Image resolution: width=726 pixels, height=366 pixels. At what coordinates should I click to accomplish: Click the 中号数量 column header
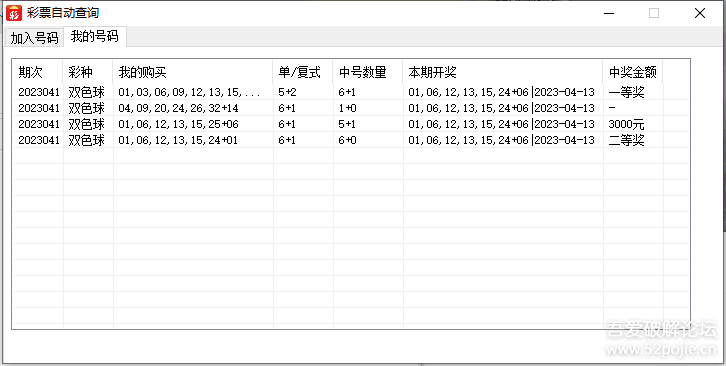click(368, 72)
